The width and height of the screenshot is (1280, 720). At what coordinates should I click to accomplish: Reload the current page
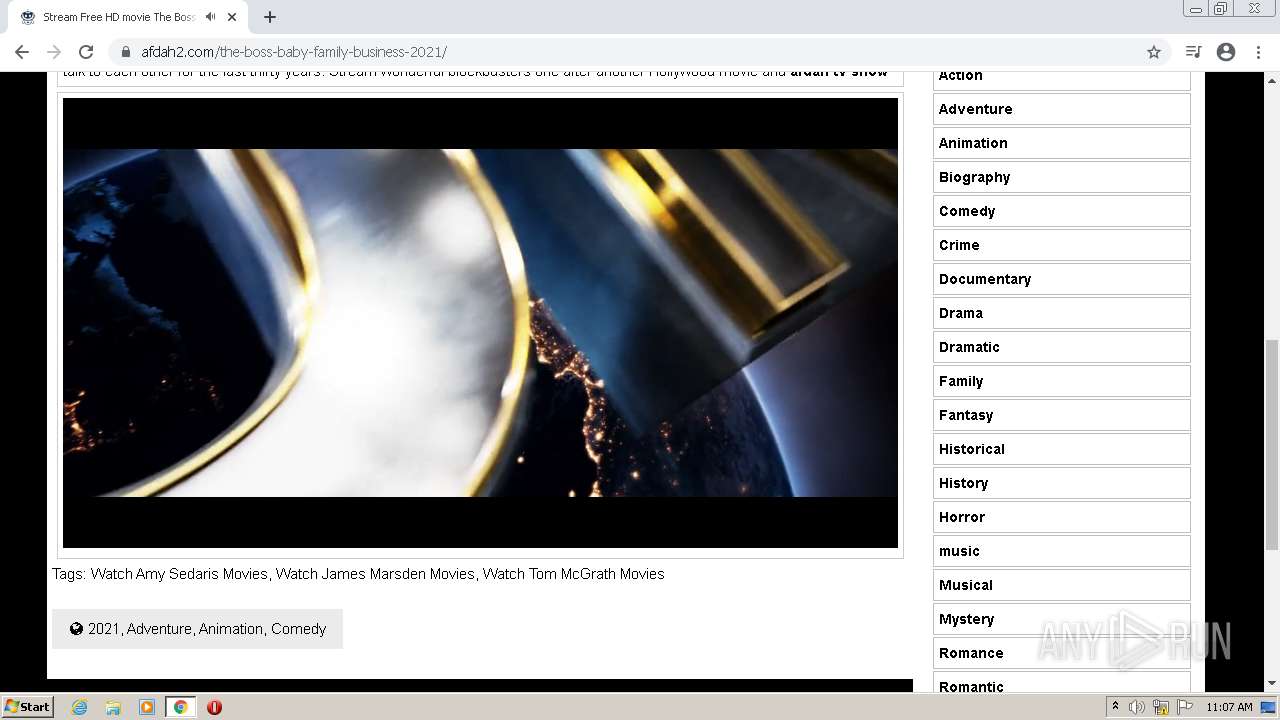(x=86, y=52)
